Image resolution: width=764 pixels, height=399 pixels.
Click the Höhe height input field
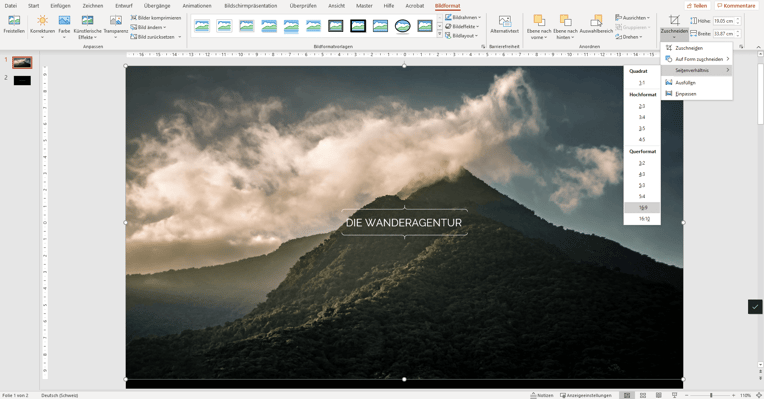tap(725, 21)
